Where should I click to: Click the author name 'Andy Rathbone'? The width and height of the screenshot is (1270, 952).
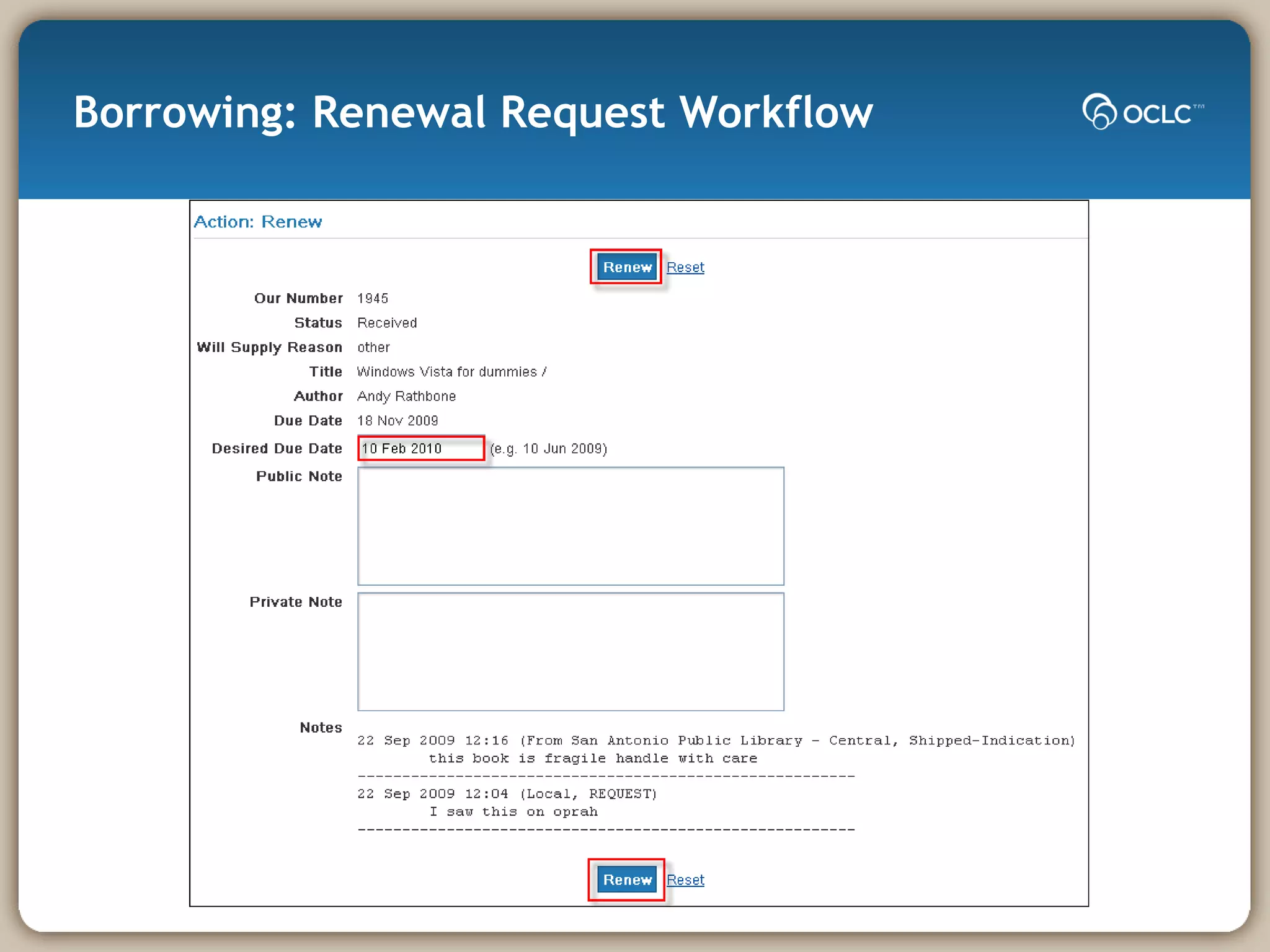click(406, 397)
